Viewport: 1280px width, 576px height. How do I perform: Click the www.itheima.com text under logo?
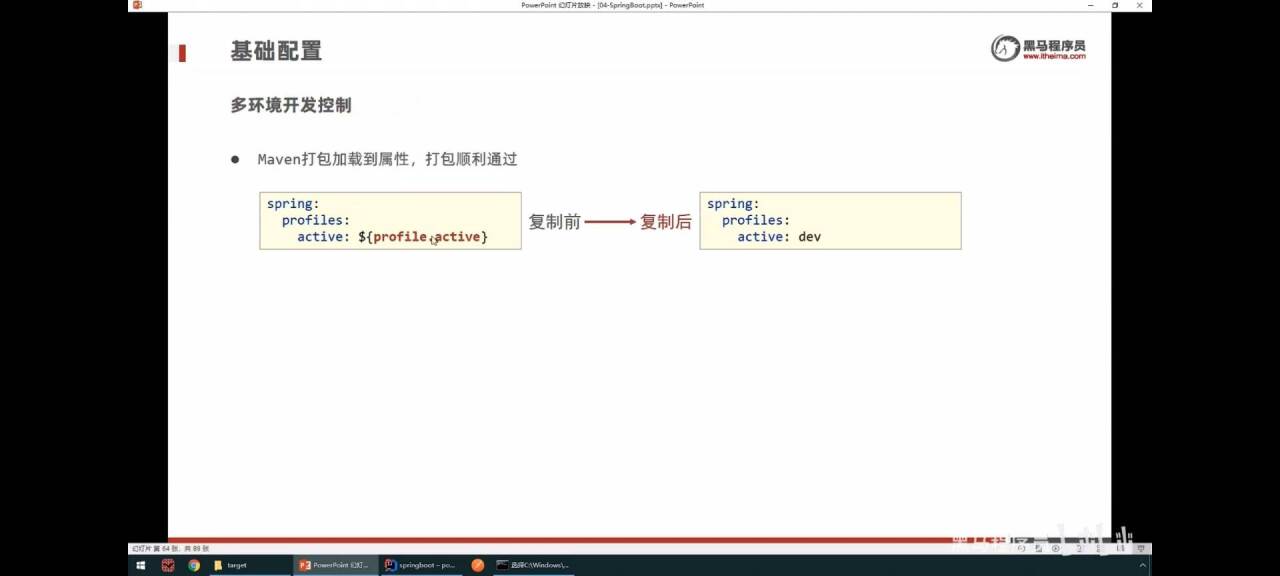pyautogui.click(x=1054, y=57)
